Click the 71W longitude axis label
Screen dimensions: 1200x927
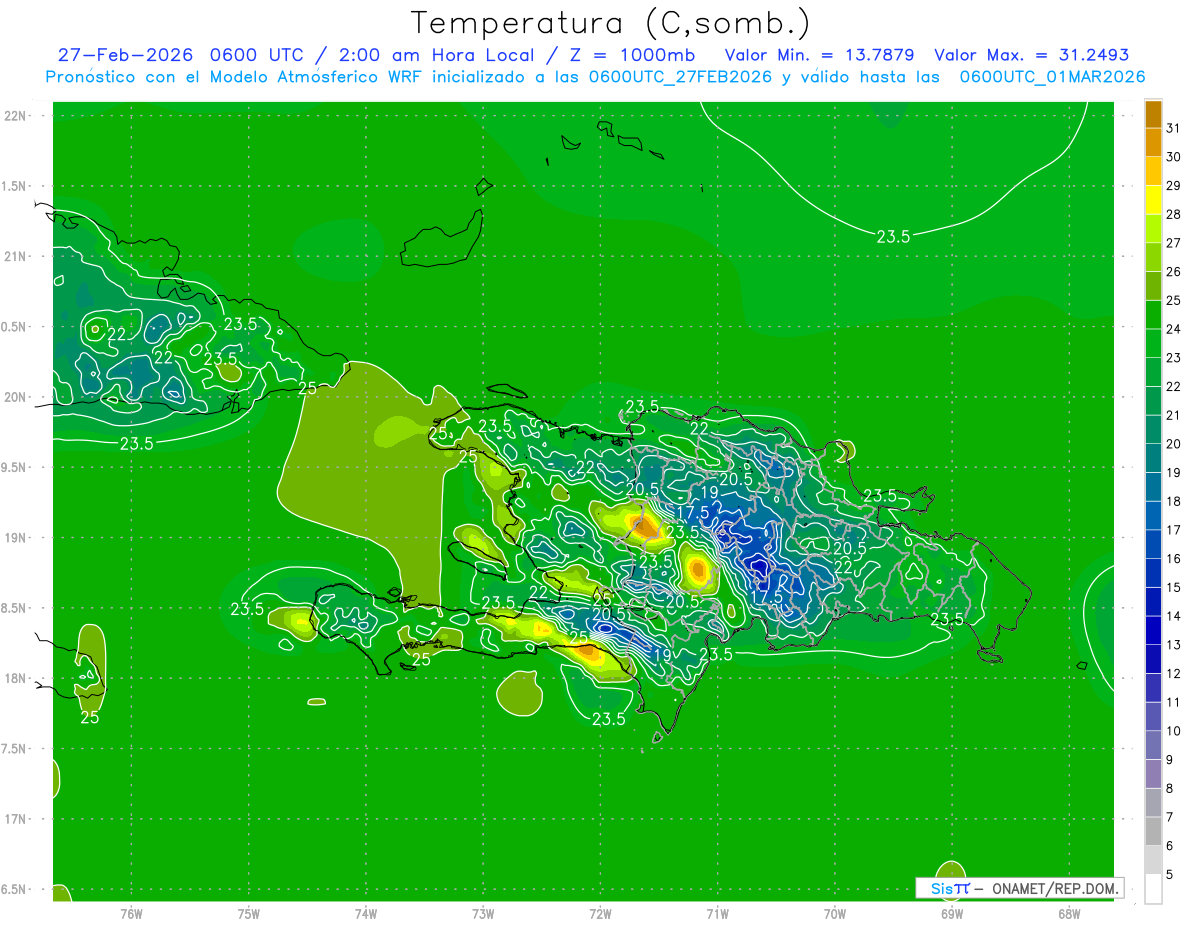(717, 913)
